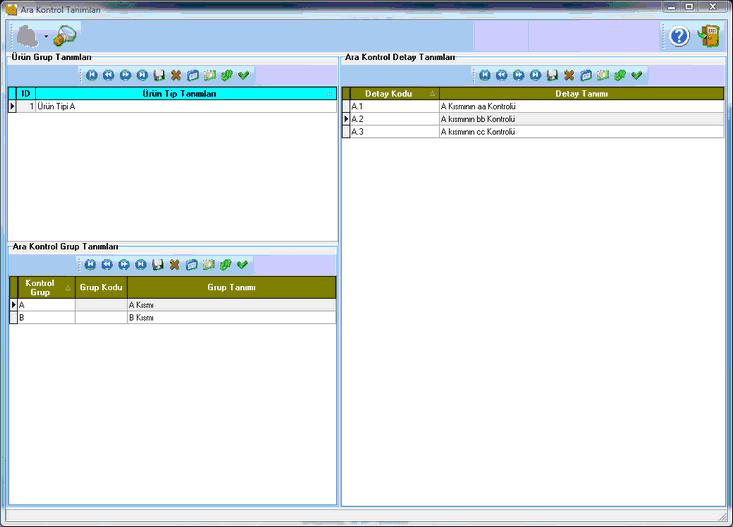The image size is (733, 527).
Task: Delete with X icon in Ara Kontrol Grup Tanımları
Action: point(174,265)
